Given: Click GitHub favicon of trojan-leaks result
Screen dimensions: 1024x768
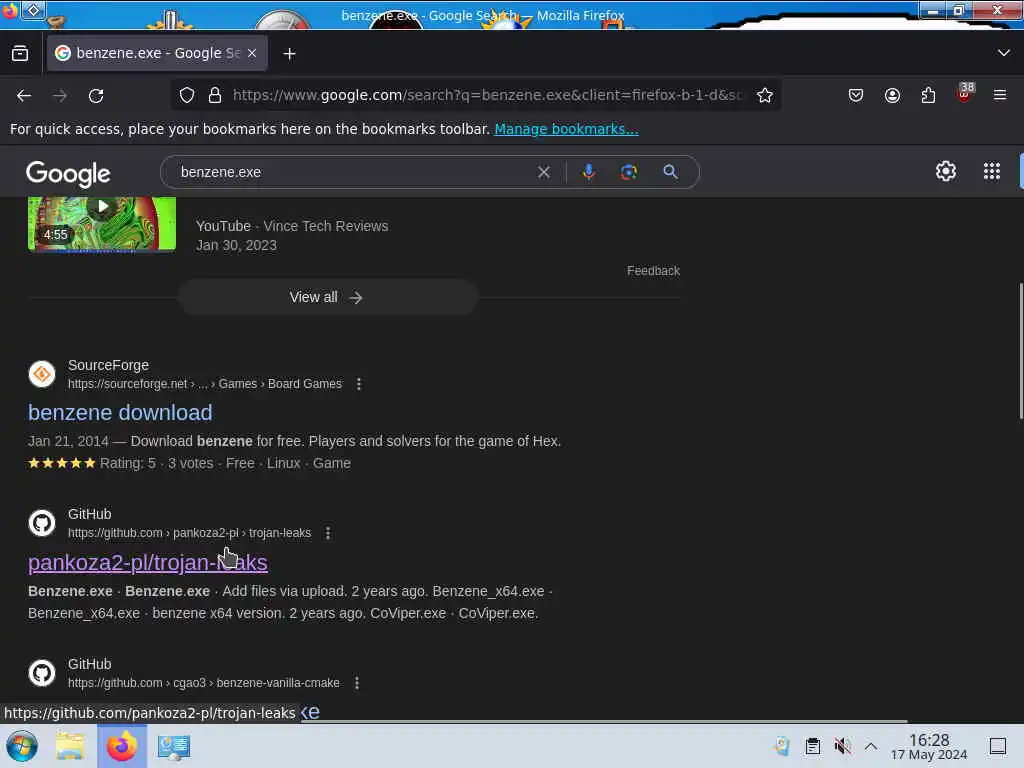Looking at the screenshot, I should (x=42, y=523).
